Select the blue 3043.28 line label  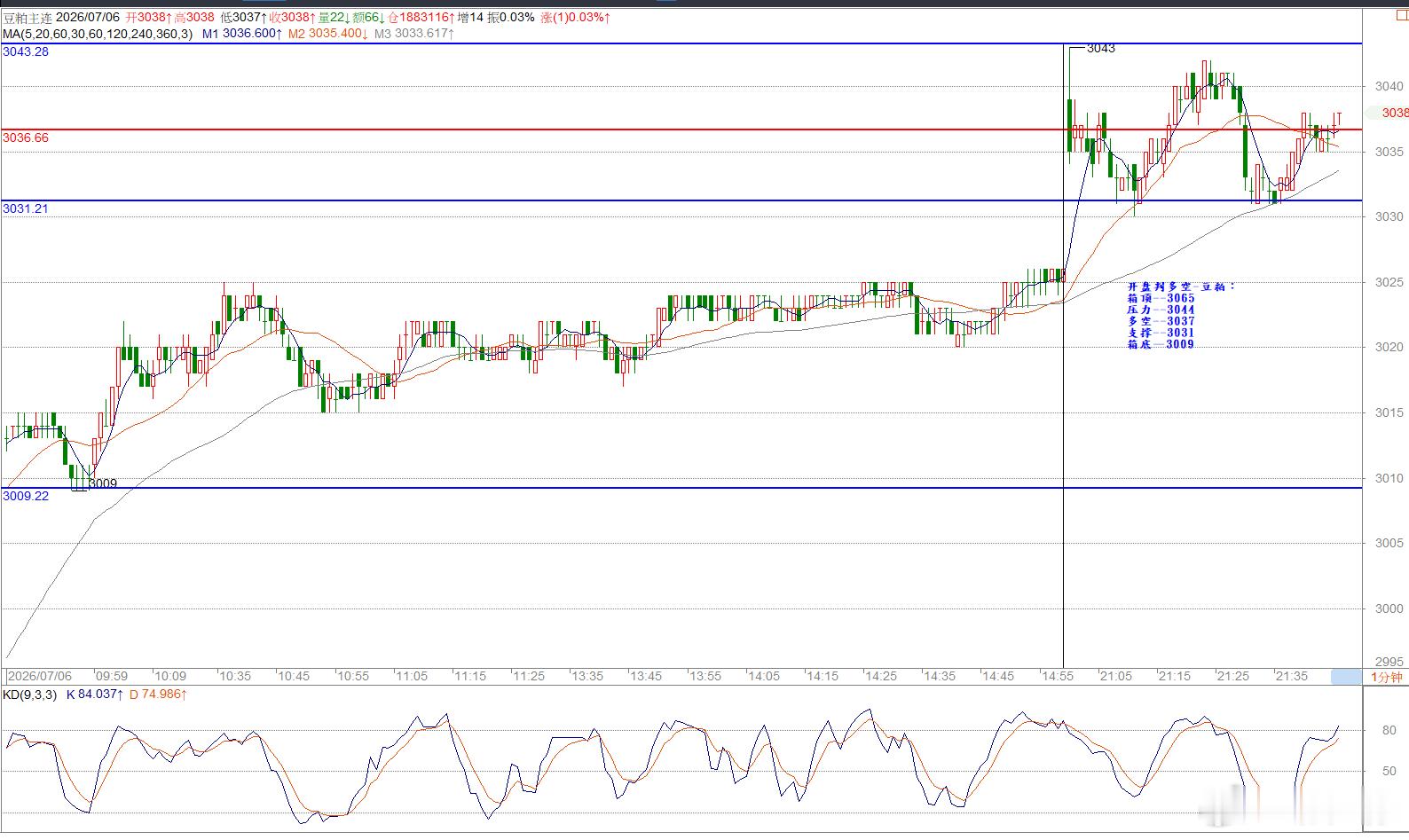[x=26, y=51]
